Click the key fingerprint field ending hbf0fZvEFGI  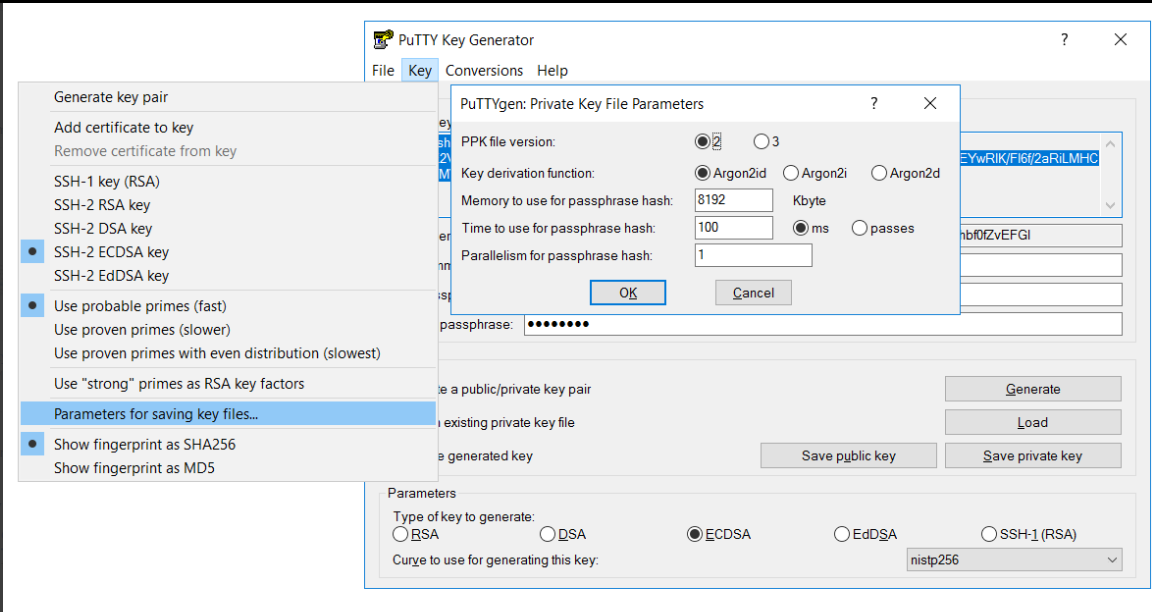click(x=1041, y=235)
